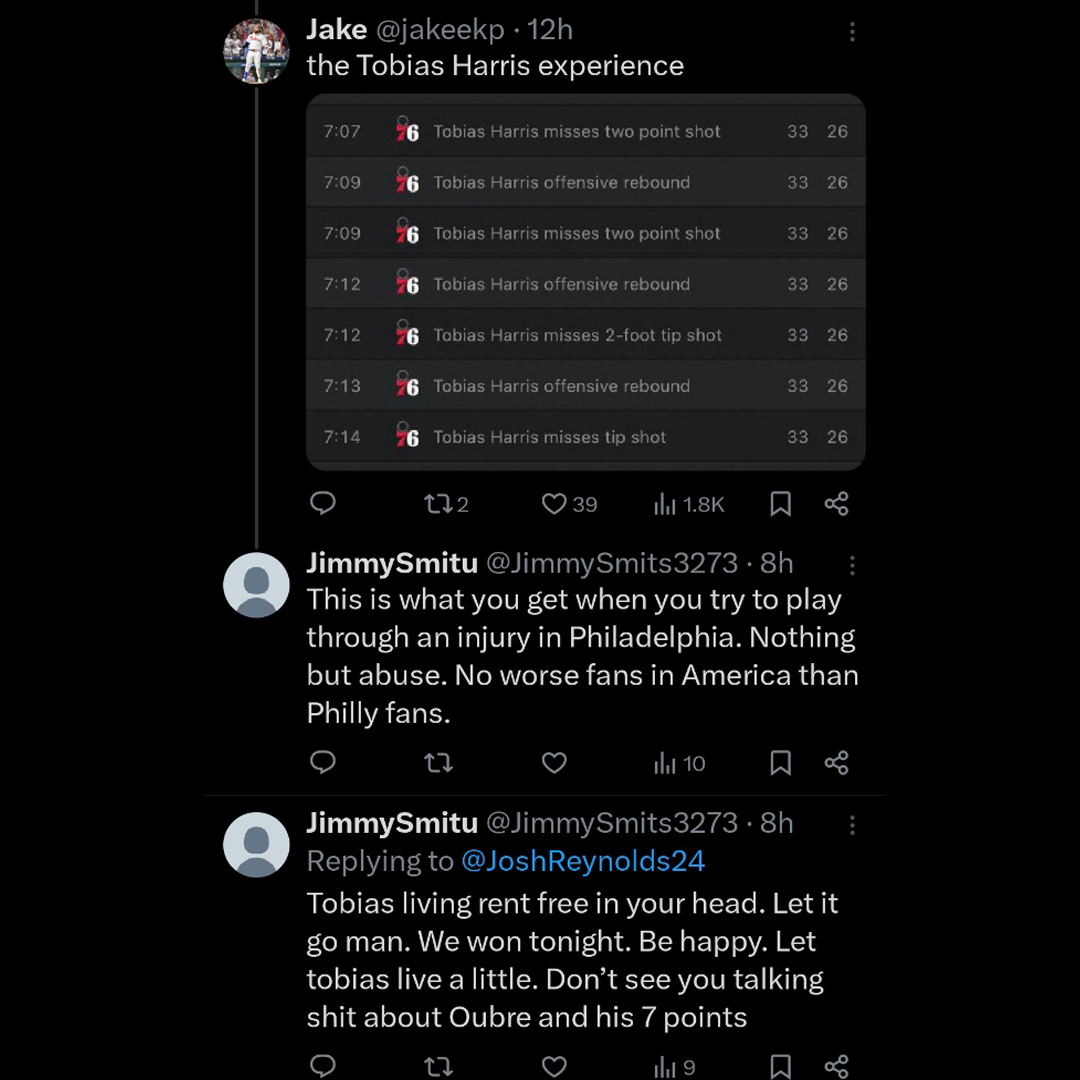This screenshot has height=1080, width=1080.
Task: Open Jake's profile via his display name
Action: (336, 30)
